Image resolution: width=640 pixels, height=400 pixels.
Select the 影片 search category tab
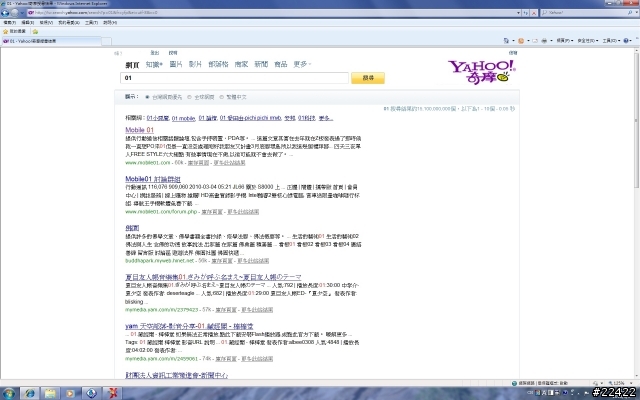195,64
